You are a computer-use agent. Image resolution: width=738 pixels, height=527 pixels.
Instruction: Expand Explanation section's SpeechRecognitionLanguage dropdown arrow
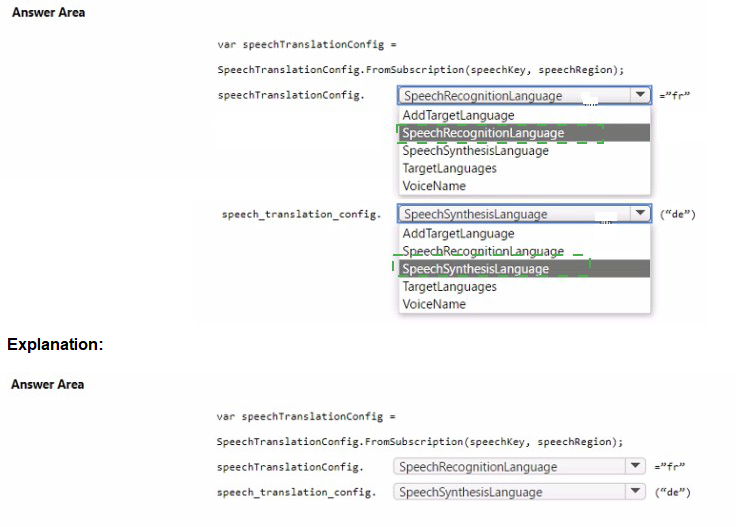pyautogui.click(x=632, y=466)
